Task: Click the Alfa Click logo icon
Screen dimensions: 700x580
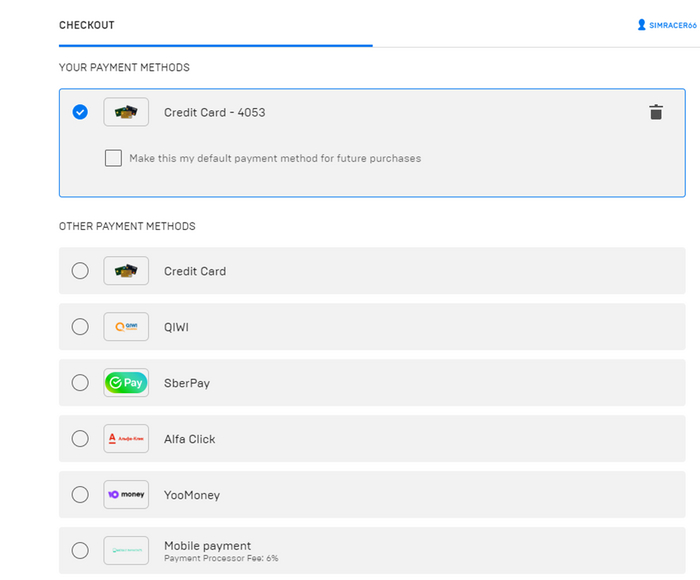Action: [x=126, y=439]
